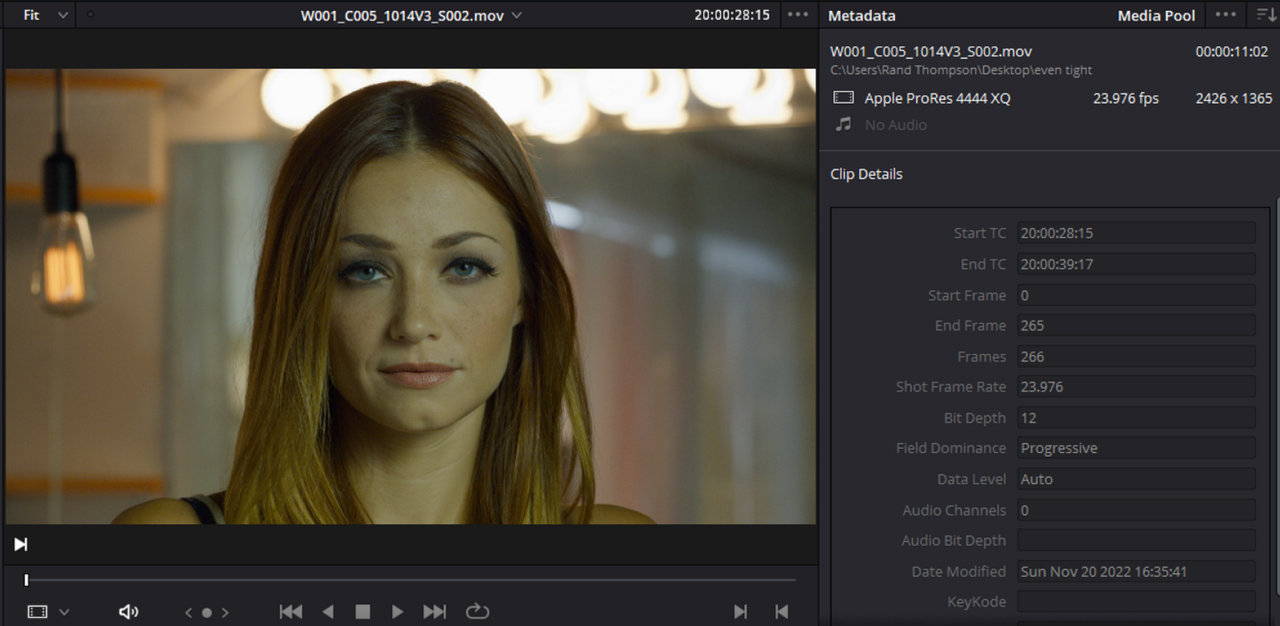This screenshot has width=1280, height=626.
Task: Open the dropdown arrow beside the filmstrip icon
Action: (64, 612)
